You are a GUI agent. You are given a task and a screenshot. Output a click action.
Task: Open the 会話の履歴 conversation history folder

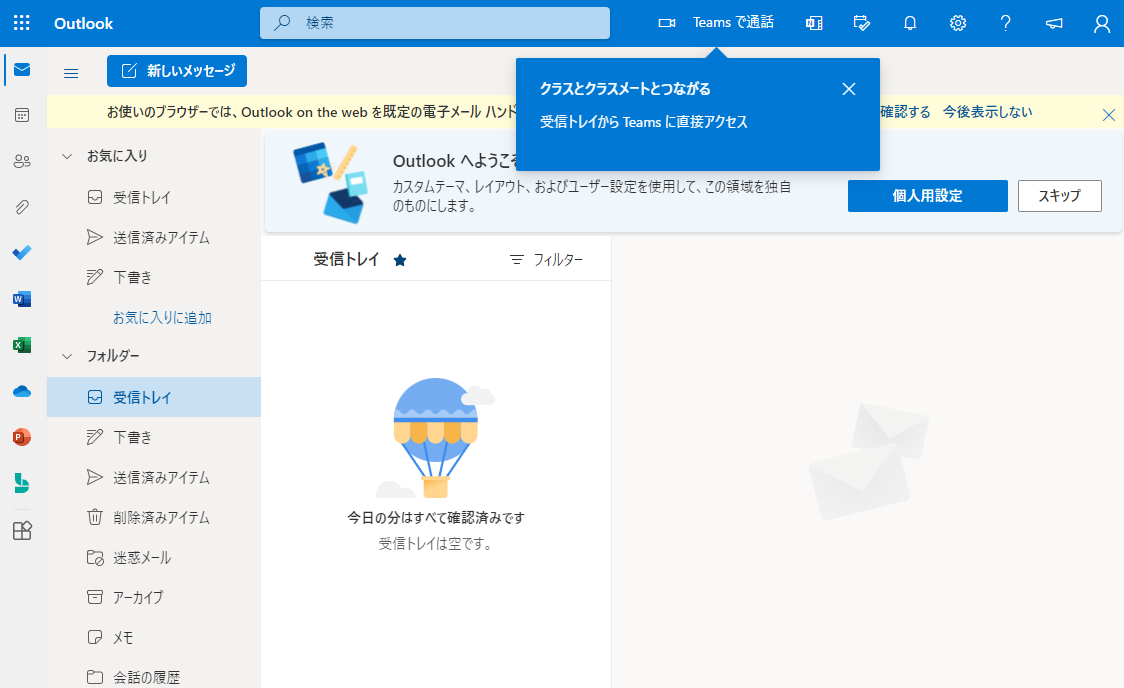coord(154,677)
